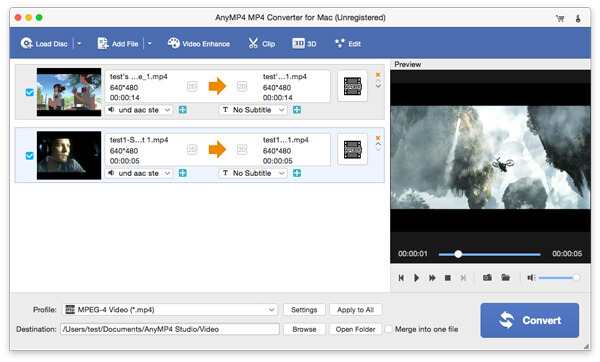600x362 pixels.
Task: Open the 3D settings tool
Action: coord(304,44)
